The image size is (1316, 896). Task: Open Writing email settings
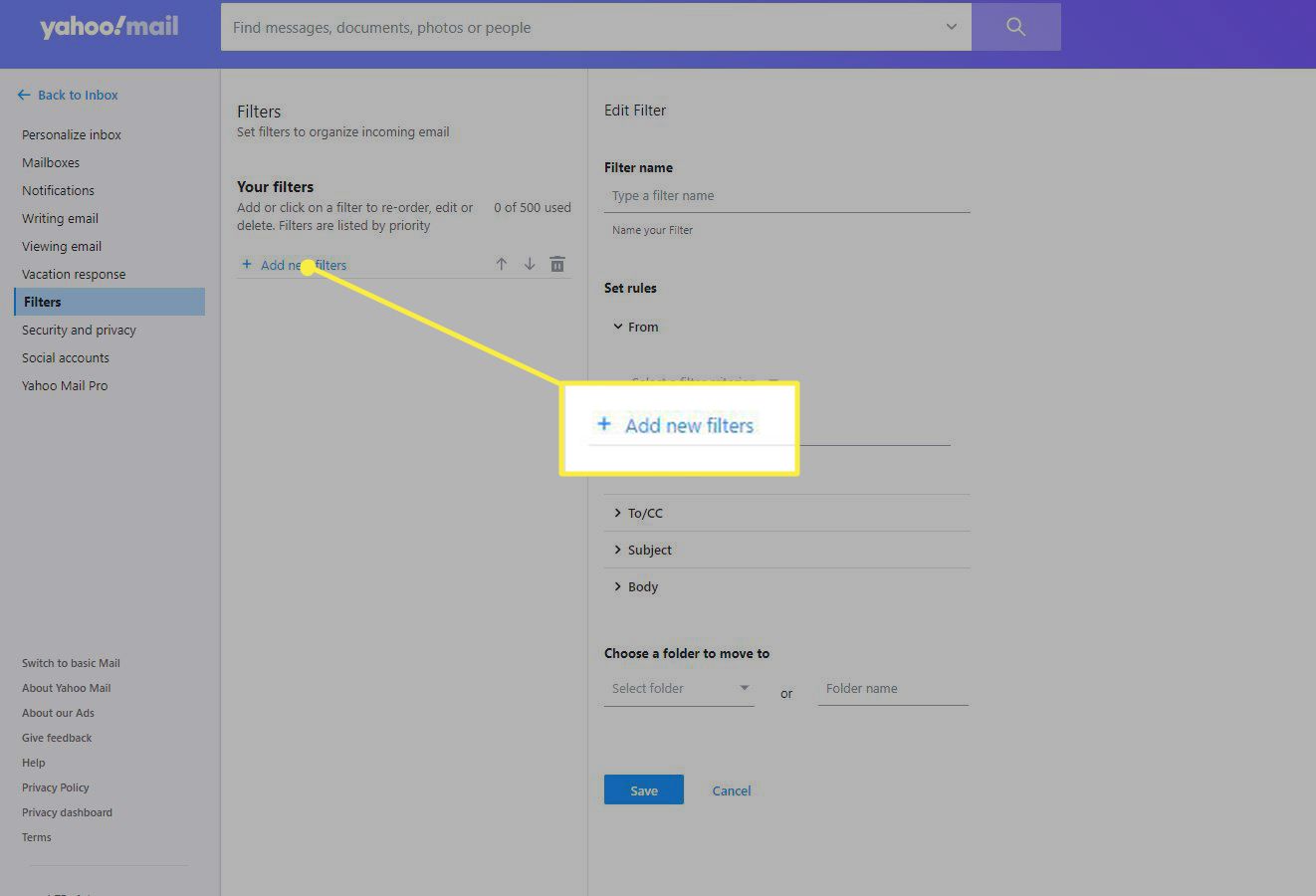point(60,218)
